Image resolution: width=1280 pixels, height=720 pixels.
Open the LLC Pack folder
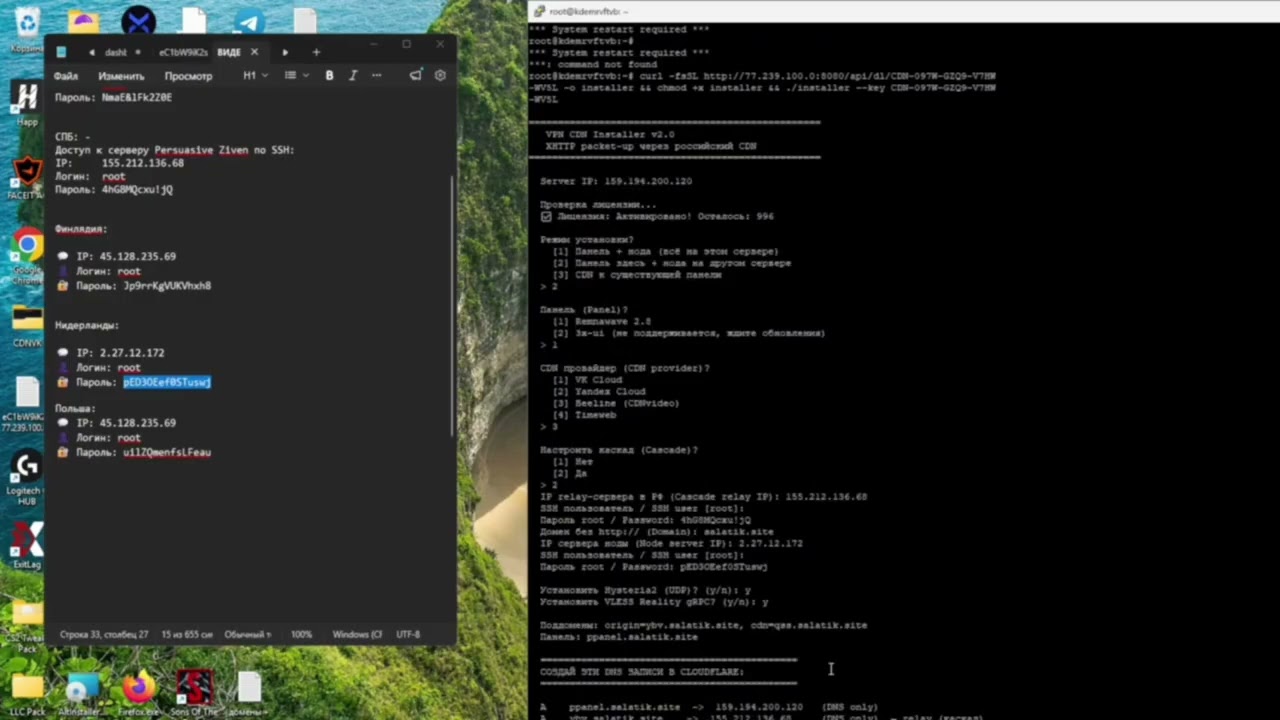(27, 692)
